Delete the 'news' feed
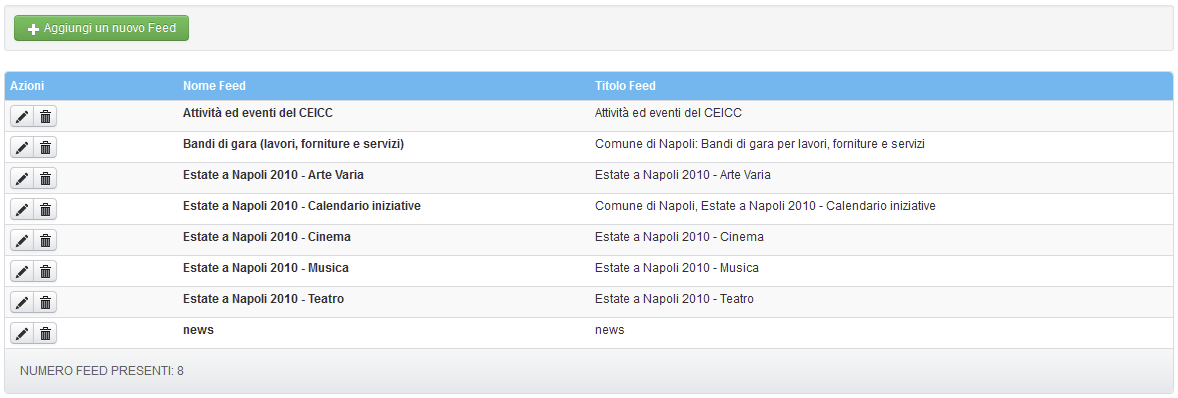Viewport: 1178px width, 398px height. click(45, 333)
